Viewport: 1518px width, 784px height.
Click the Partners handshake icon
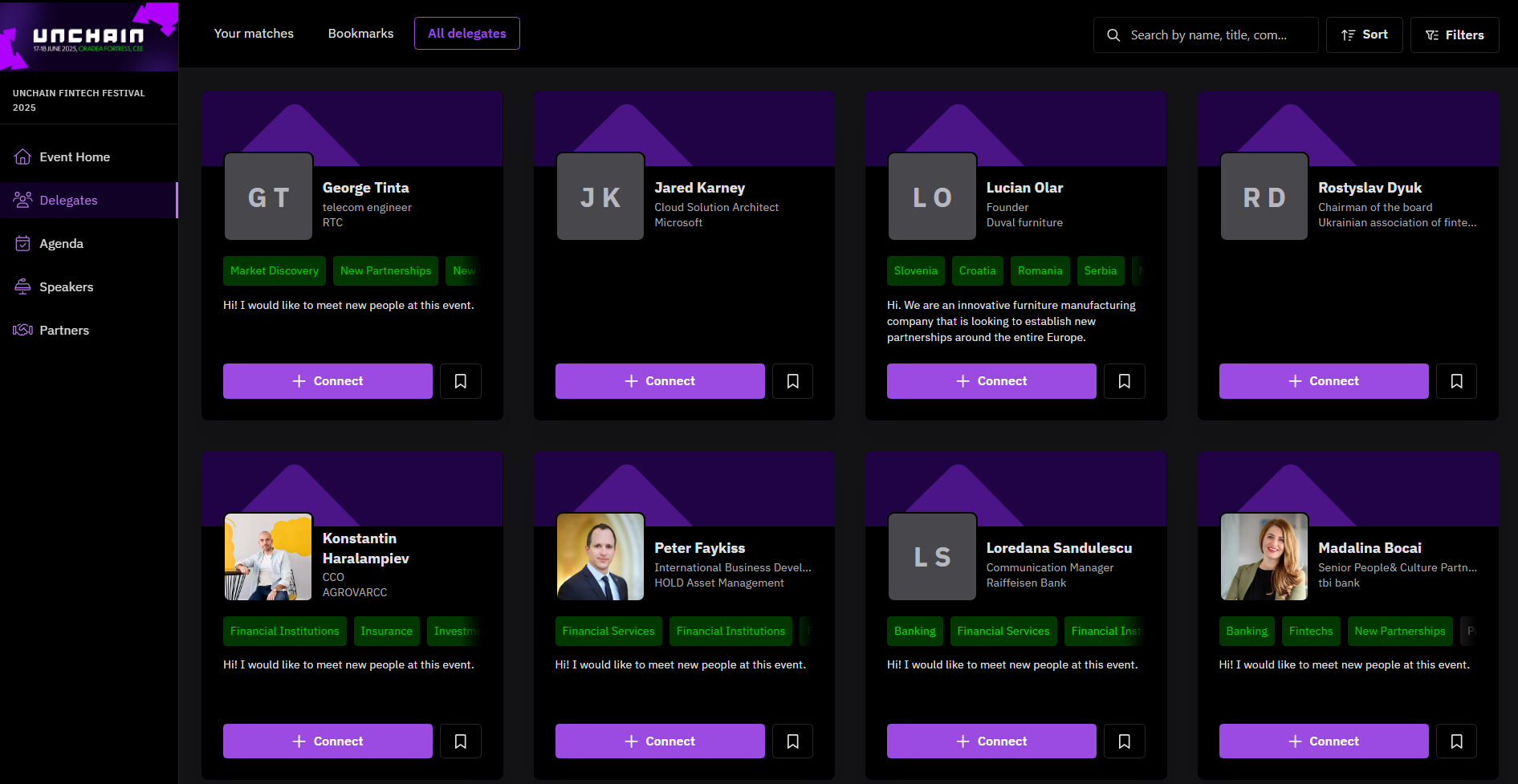(x=22, y=330)
